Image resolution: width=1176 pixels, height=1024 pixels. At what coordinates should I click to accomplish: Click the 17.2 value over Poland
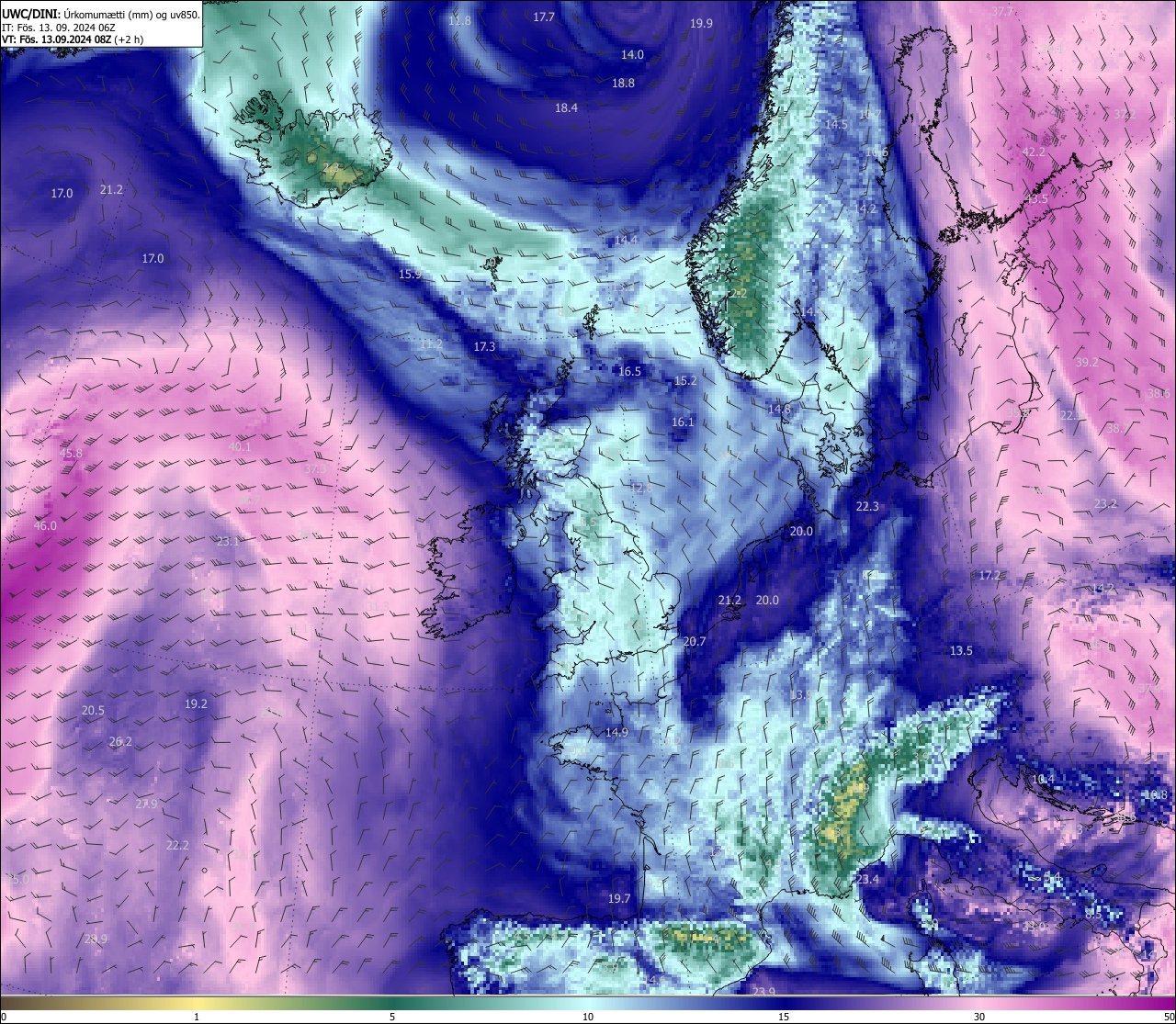[989, 576]
